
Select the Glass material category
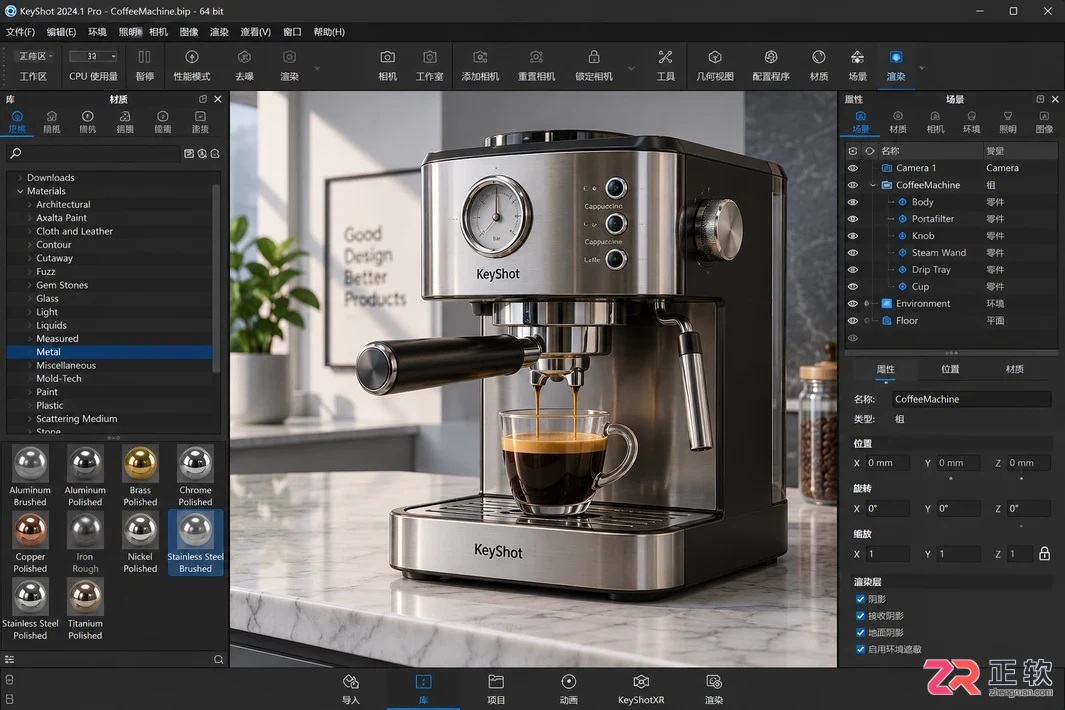coord(47,298)
